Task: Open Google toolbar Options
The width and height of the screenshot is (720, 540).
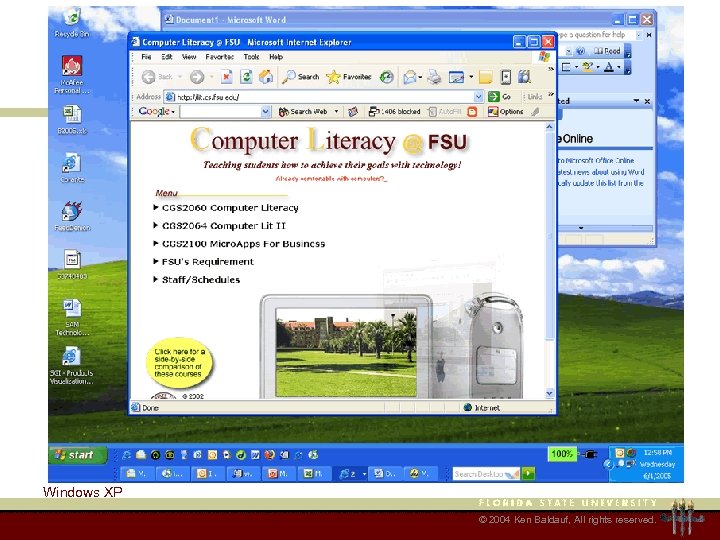Action: point(506,112)
